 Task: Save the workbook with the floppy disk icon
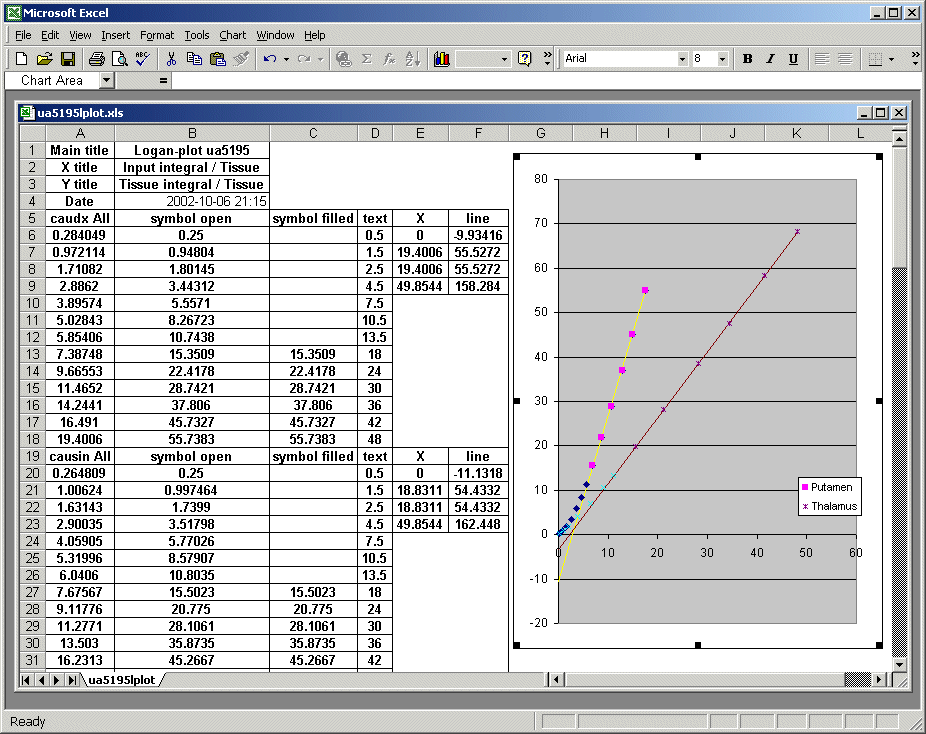pyautogui.click(x=68, y=59)
